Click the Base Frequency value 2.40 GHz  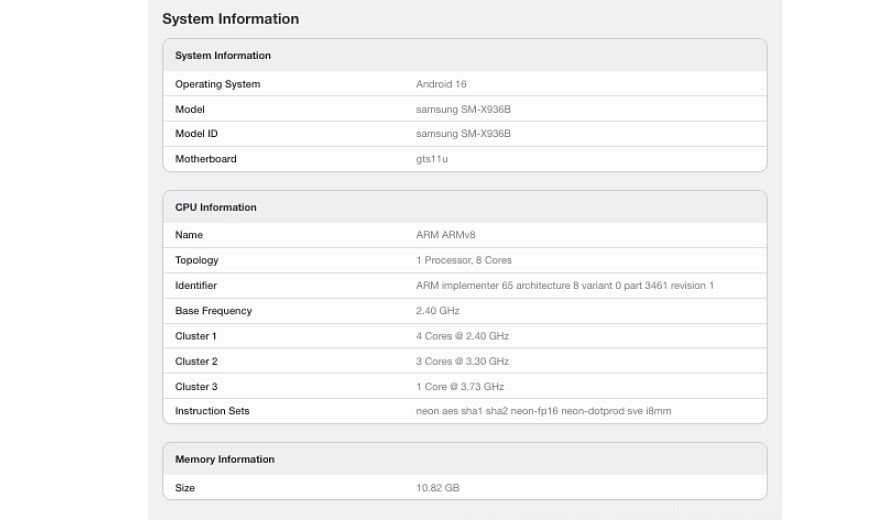(438, 311)
